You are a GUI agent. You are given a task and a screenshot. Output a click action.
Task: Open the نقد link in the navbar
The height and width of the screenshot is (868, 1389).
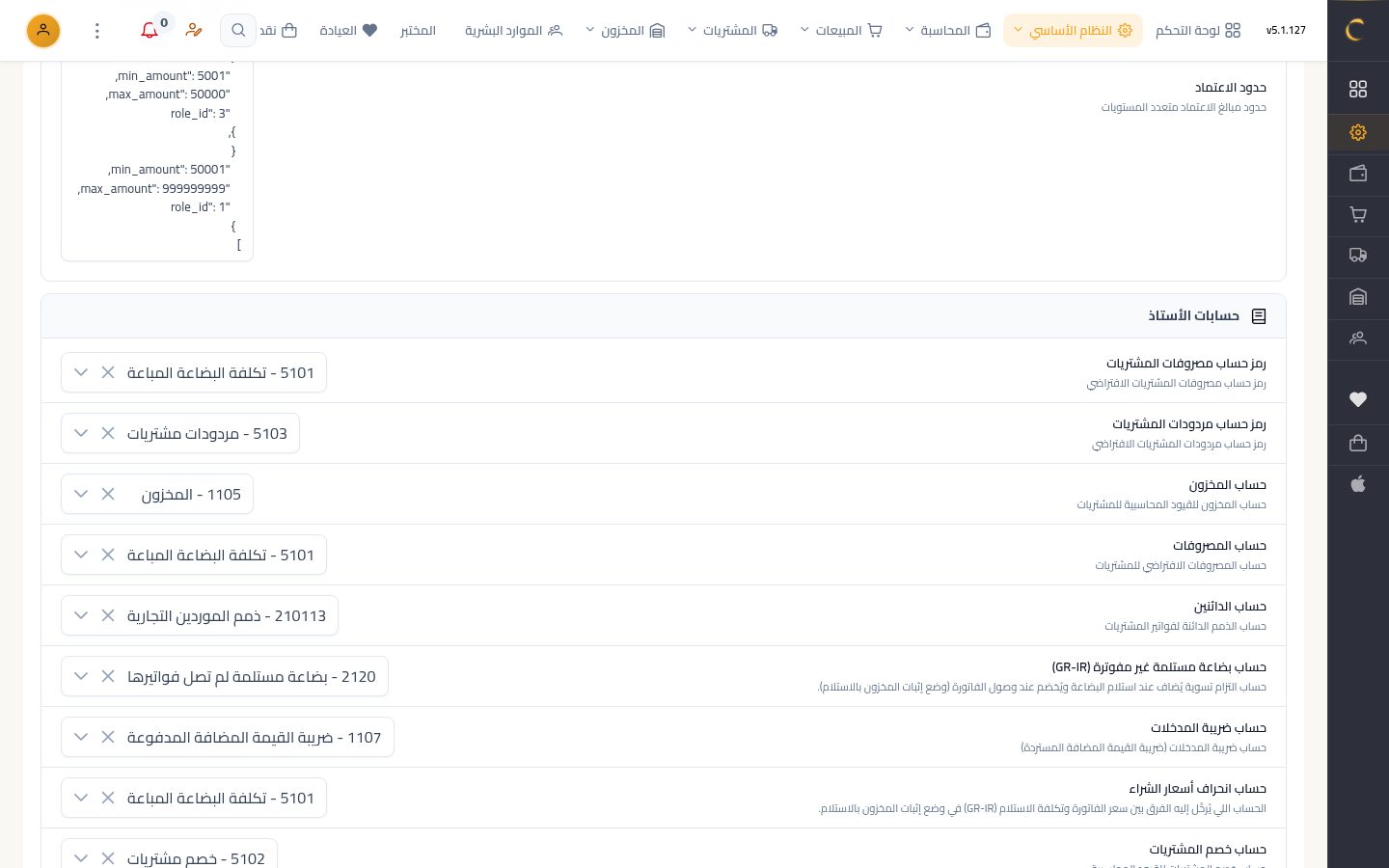click(279, 31)
